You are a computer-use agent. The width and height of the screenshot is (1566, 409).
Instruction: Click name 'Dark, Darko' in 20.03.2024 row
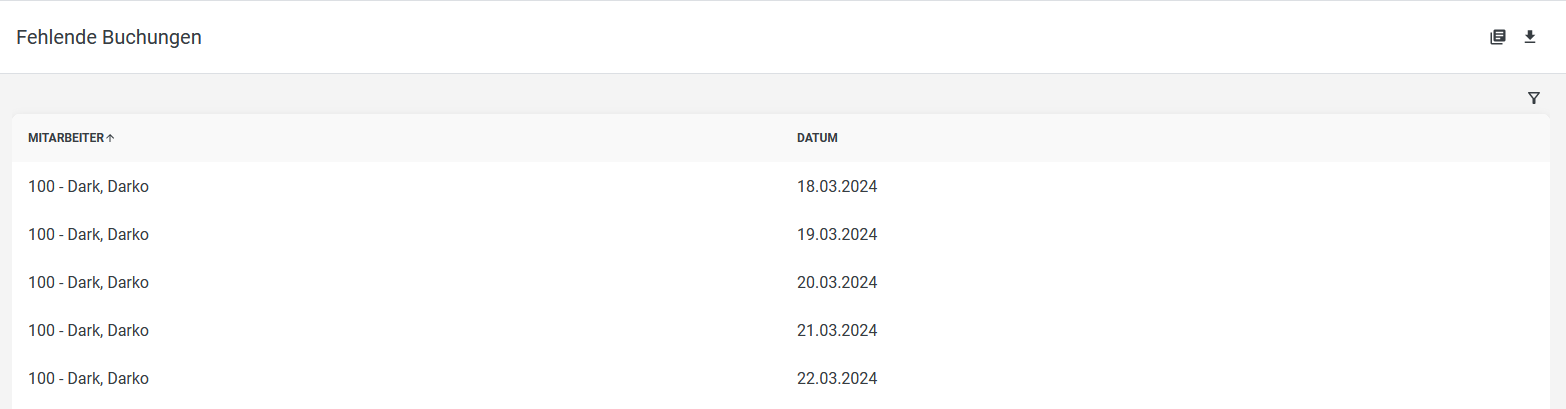(x=108, y=282)
